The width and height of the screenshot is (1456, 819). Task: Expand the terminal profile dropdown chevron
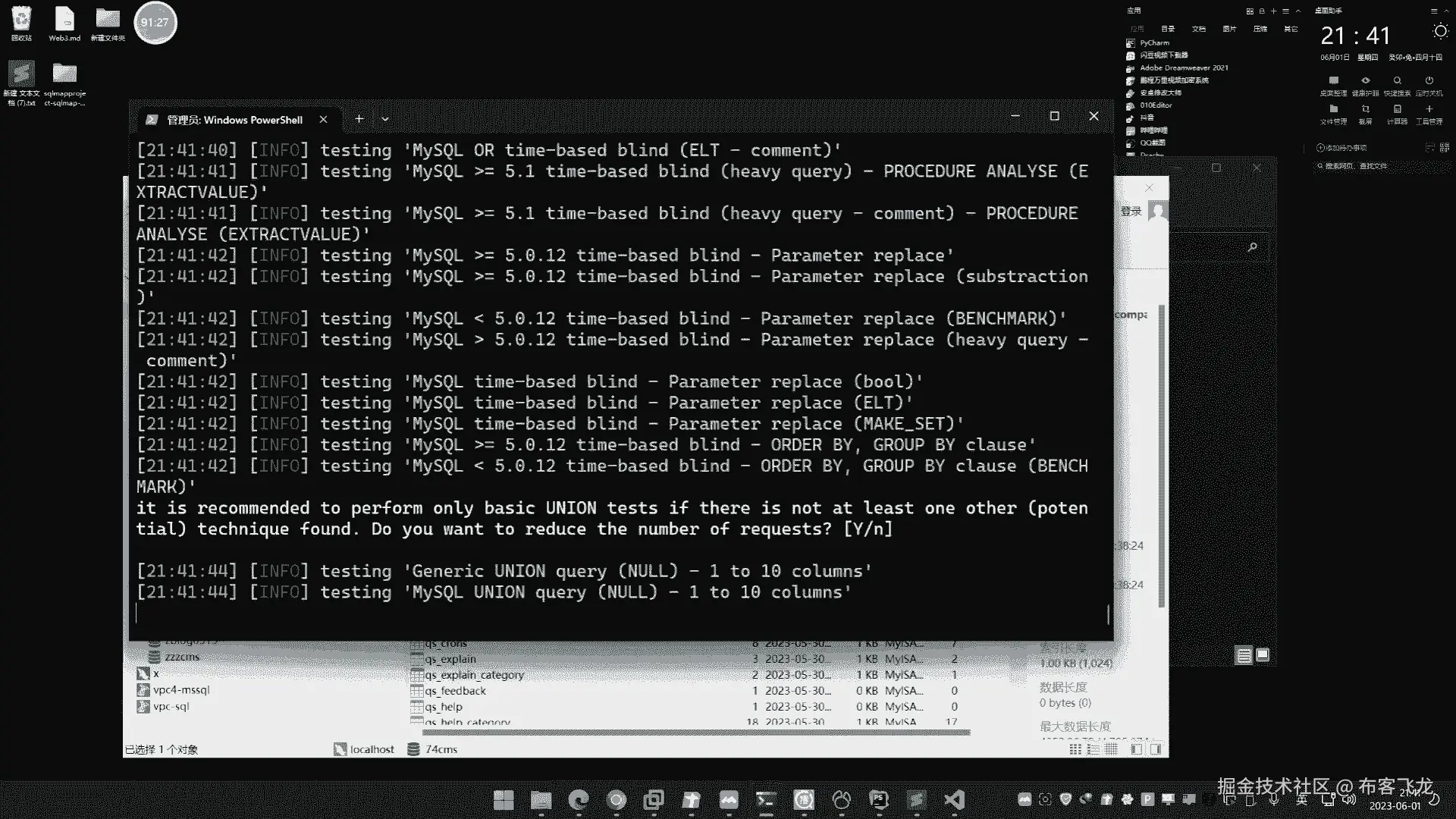pyautogui.click(x=385, y=119)
